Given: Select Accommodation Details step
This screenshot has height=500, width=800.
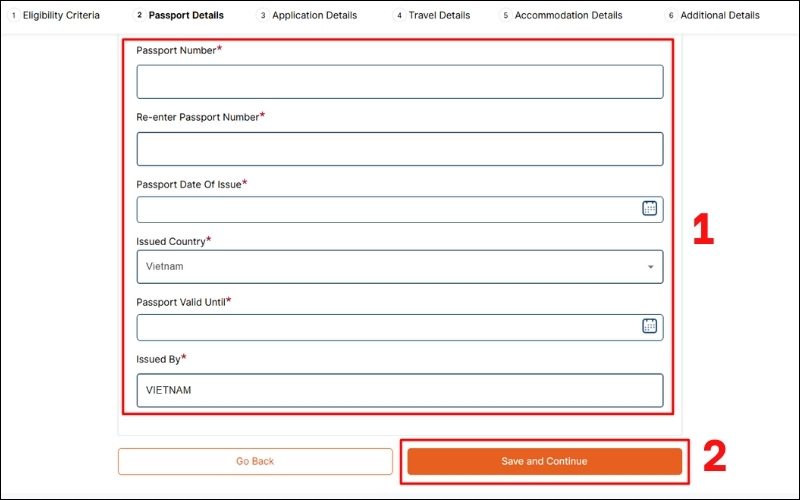Looking at the screenshot, I should [x=568, y=15].
